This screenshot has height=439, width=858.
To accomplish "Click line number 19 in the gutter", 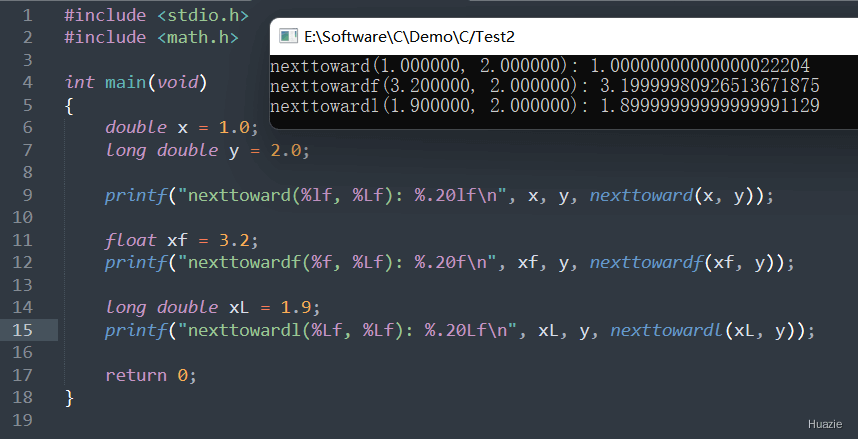I will (x=25, y=420).
